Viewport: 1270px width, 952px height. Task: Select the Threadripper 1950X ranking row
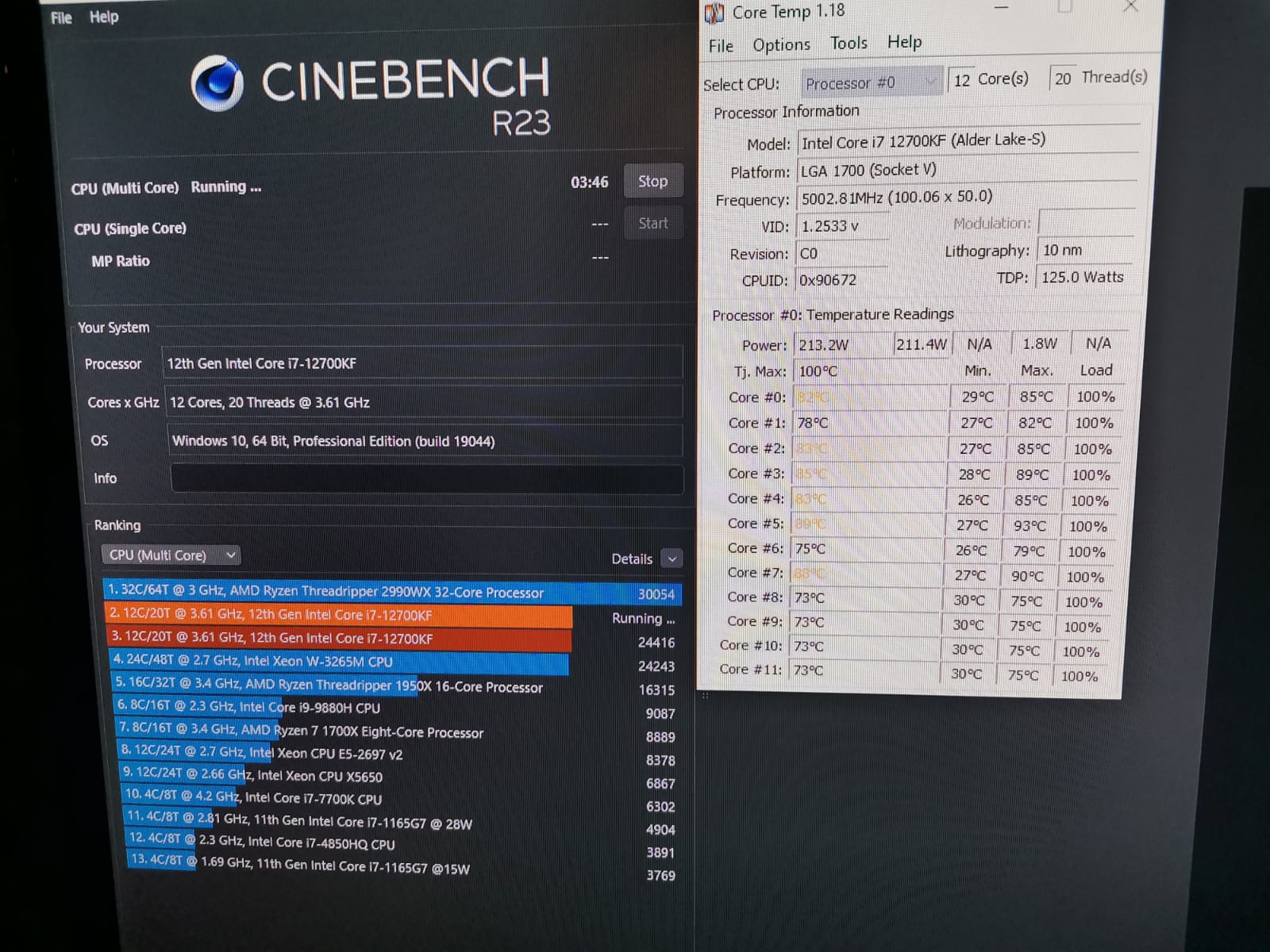coord(395,685)
